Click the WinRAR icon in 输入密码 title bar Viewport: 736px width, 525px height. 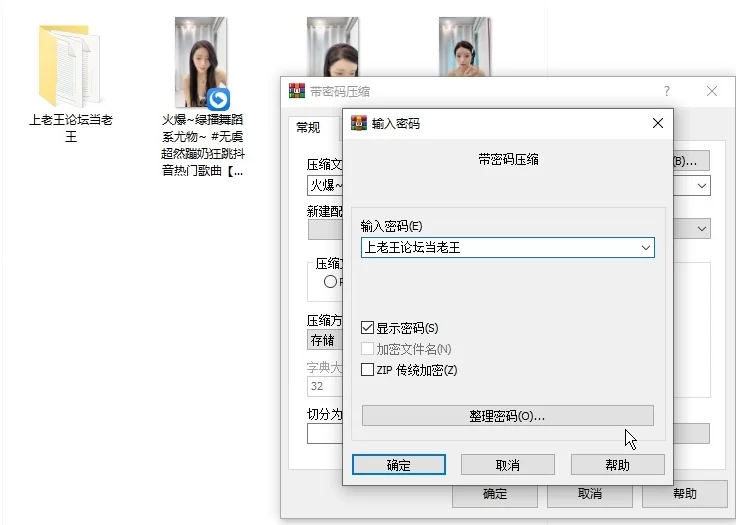click(x=359, y=123)
